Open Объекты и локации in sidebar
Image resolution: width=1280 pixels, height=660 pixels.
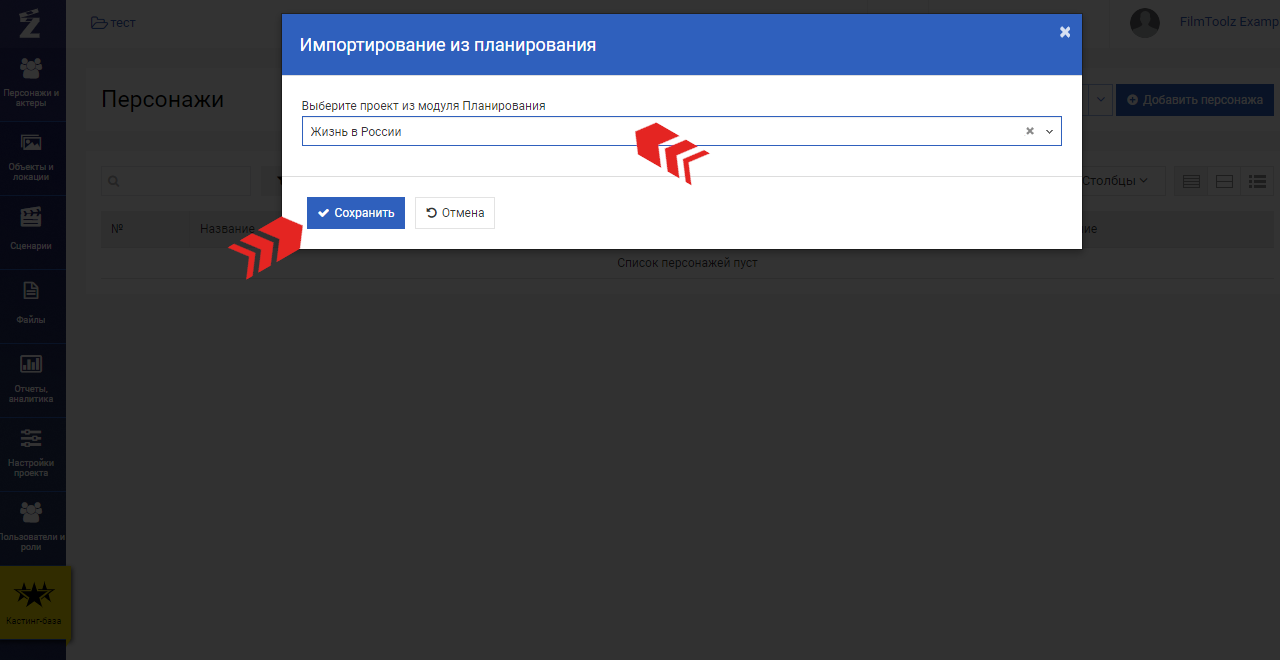(32, 158)
